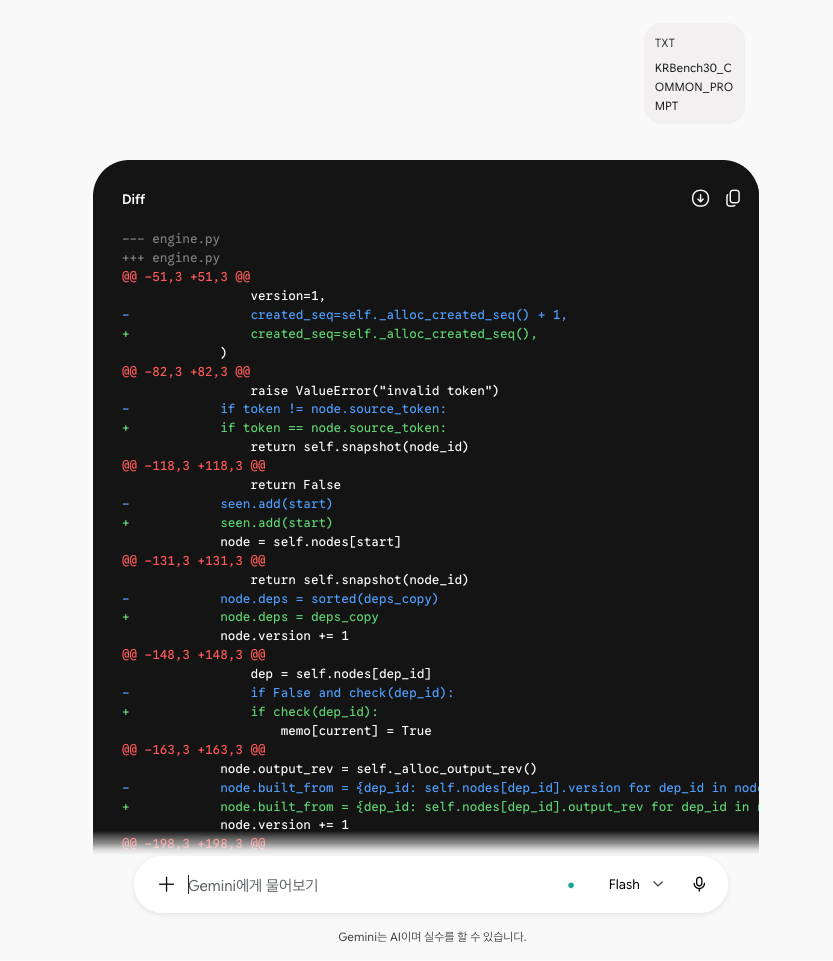This screenshot has width=833, height=961.
Task: Click 'node = self.nodes[start]' line
Action: pyautogui.click(x=311, y=542)
